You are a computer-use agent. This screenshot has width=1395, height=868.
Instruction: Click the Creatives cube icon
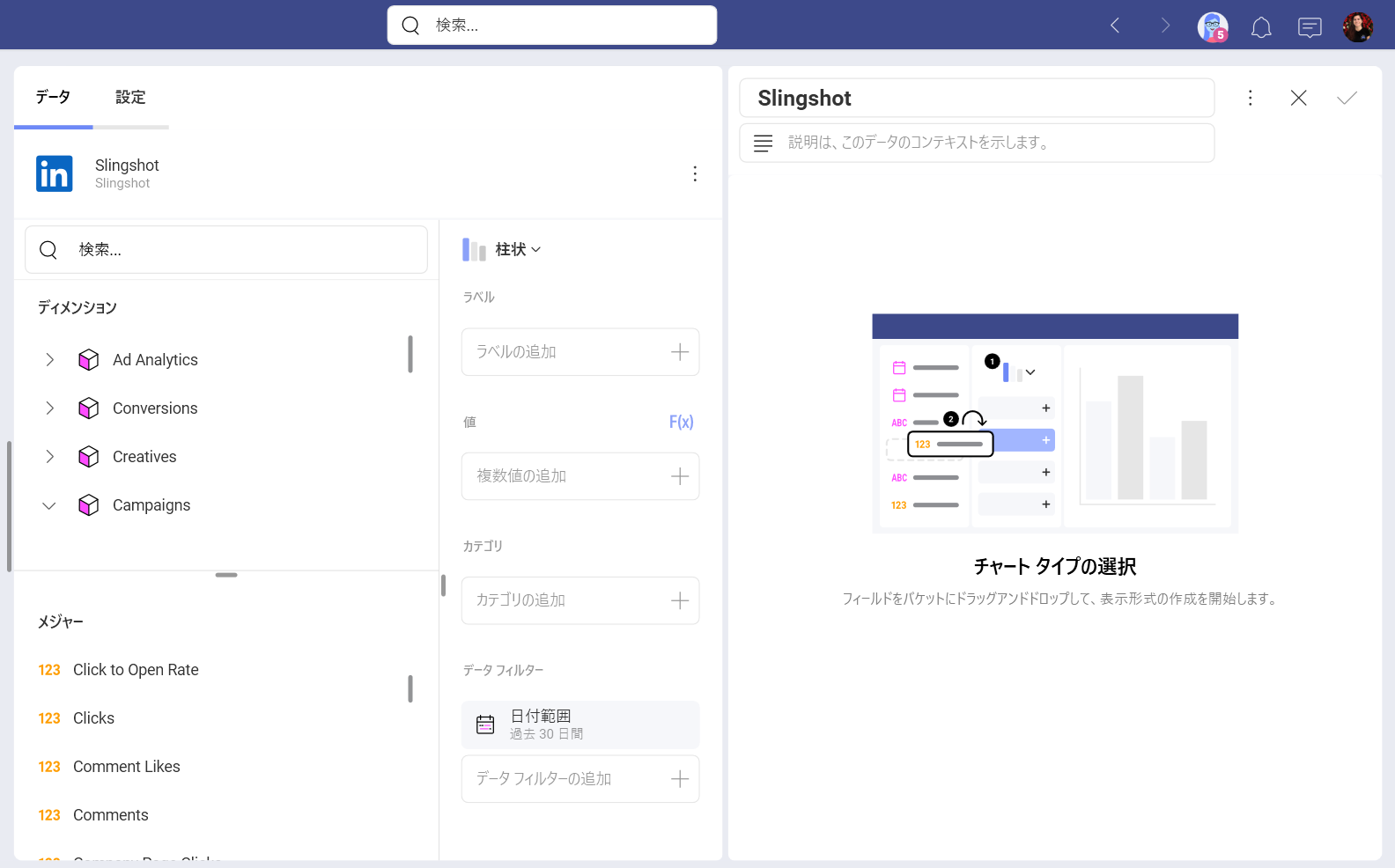pyautogui.click(x=89, y=457)
